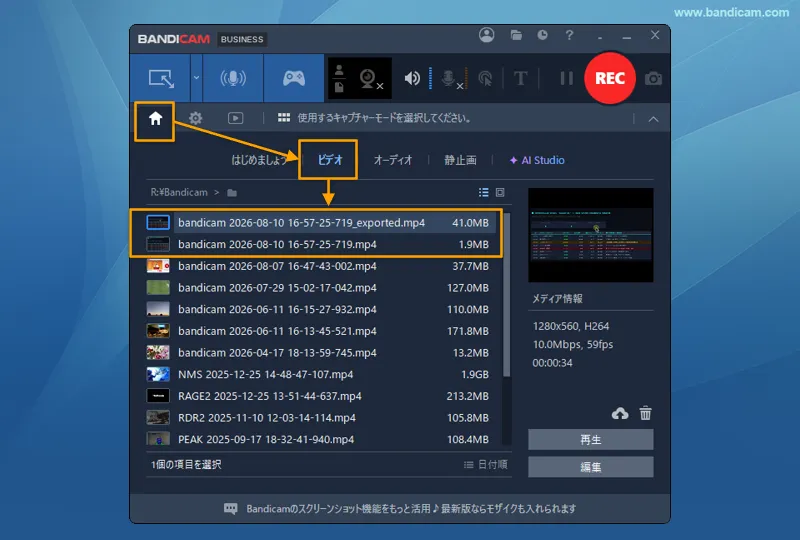Open the AI Studio tab
The height and width of the screenshot is (540, 800).
point(537,160)
